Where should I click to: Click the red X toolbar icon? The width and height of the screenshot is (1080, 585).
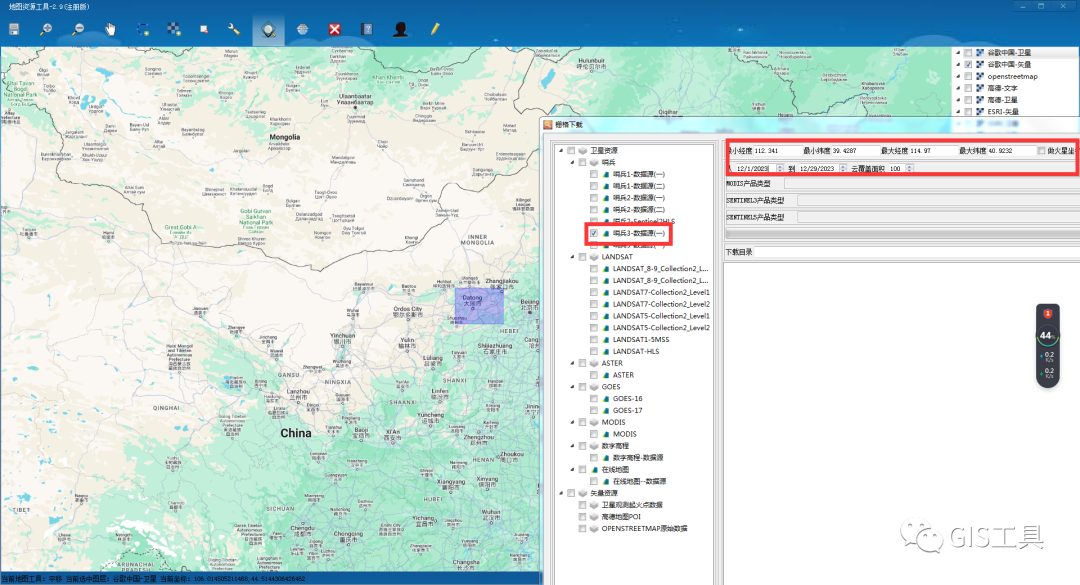335,29
